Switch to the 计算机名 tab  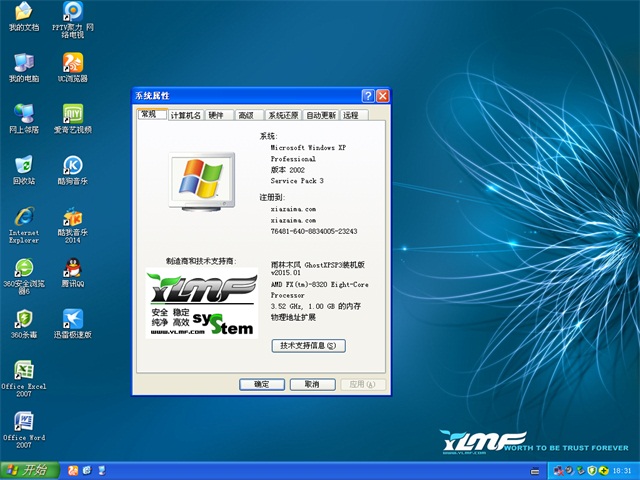186,115
